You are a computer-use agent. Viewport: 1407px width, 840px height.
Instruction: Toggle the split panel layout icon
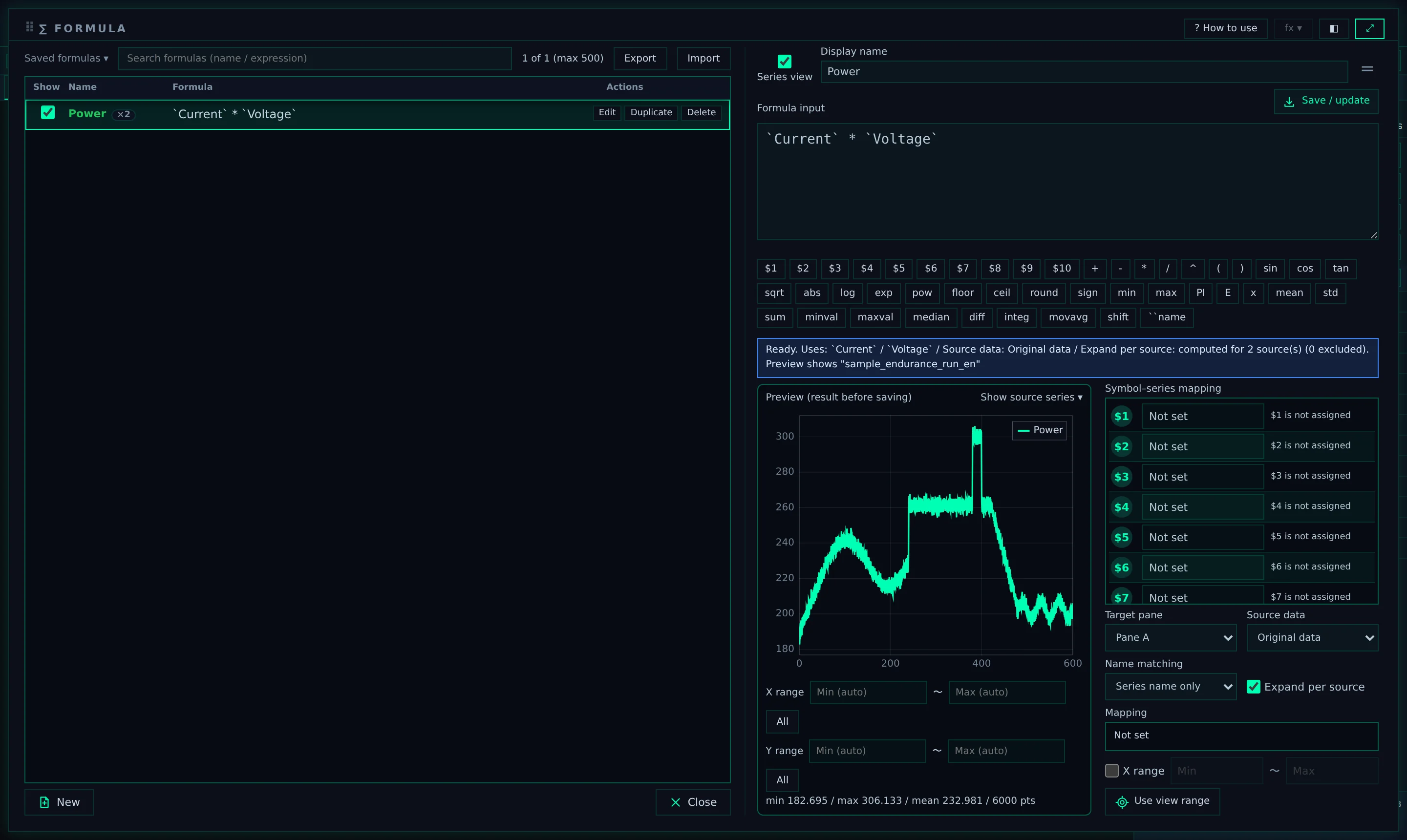[x=1333, y=28]
